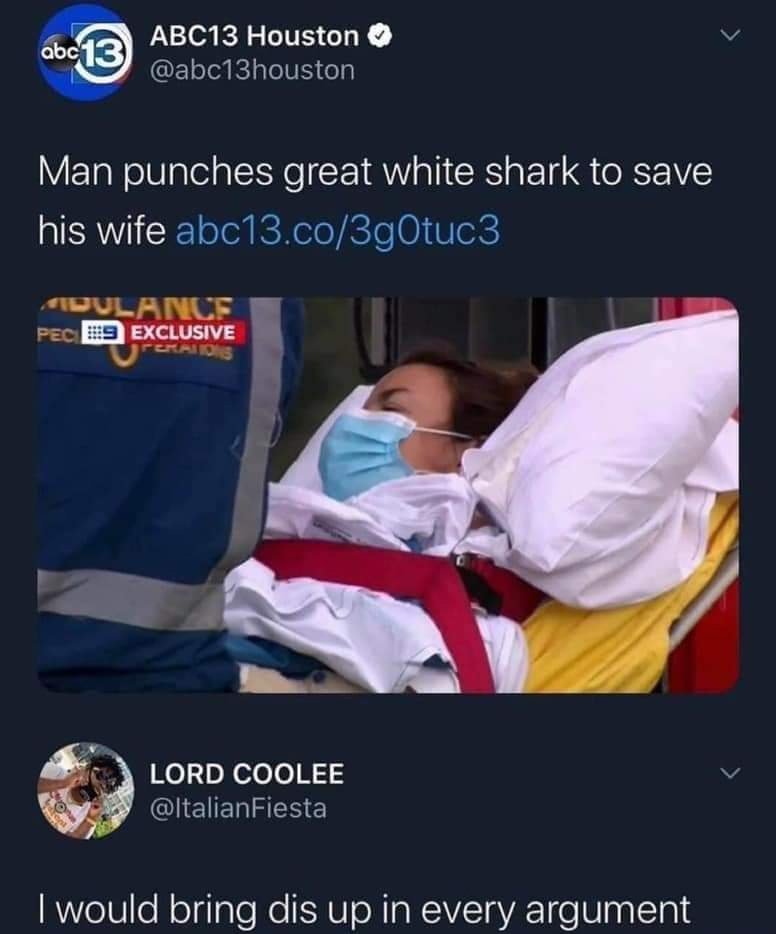Expand the chevron menu on LORD COOLEE's tweet

[730, 774]
